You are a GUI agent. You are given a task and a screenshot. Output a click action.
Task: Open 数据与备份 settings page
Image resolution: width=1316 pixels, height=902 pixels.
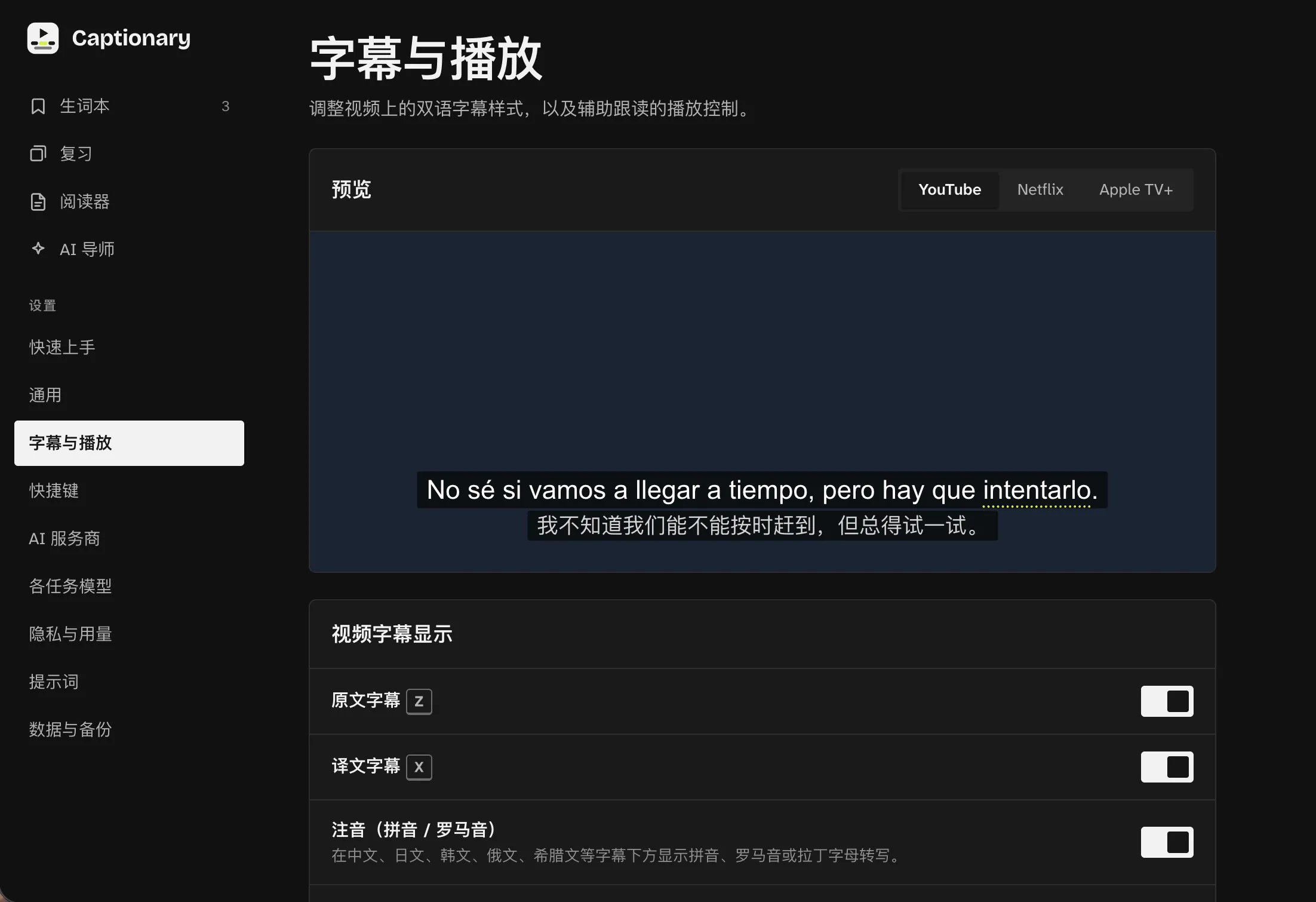[x=129, y=730]
